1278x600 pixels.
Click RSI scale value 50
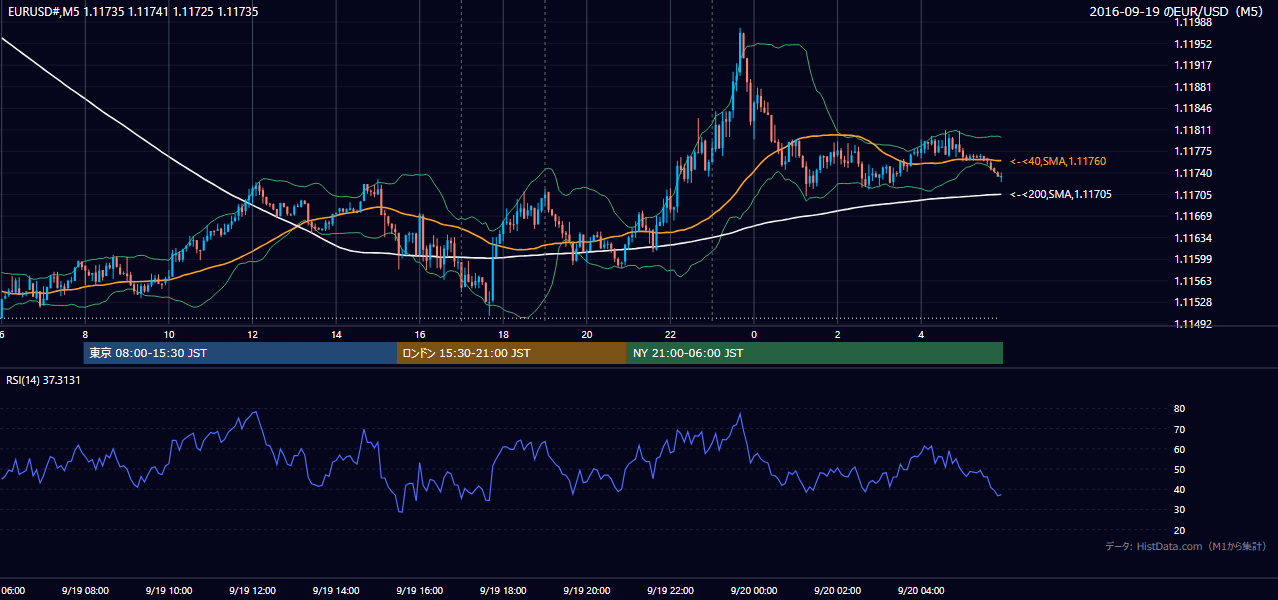[x=1179, y=469]
